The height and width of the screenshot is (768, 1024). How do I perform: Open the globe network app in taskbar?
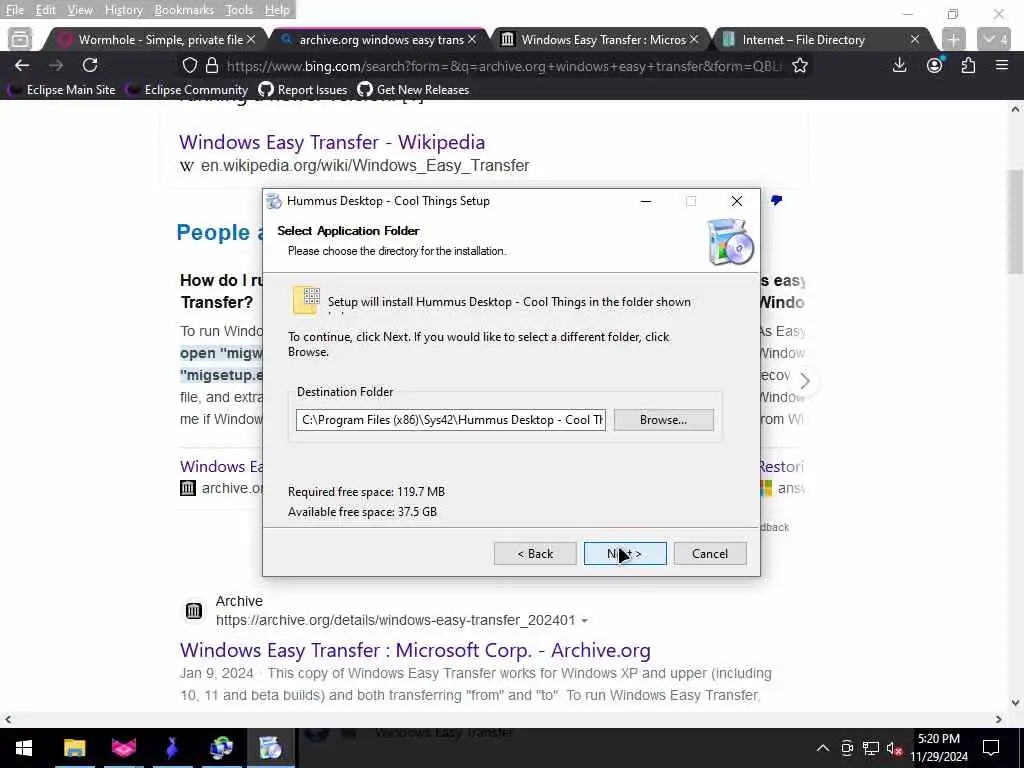coord(221,748)
